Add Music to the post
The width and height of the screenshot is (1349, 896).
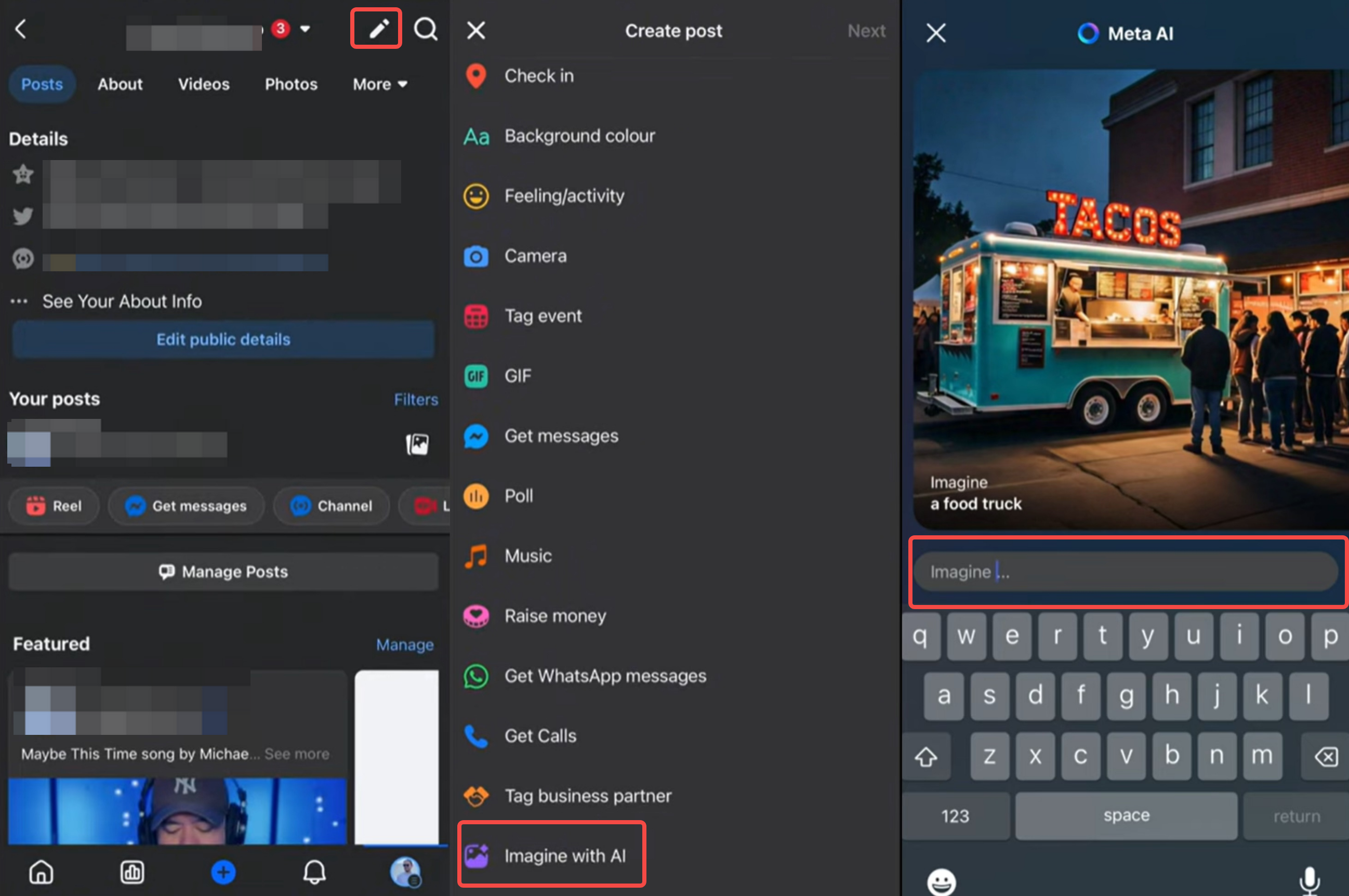click(x=527, y=555)
